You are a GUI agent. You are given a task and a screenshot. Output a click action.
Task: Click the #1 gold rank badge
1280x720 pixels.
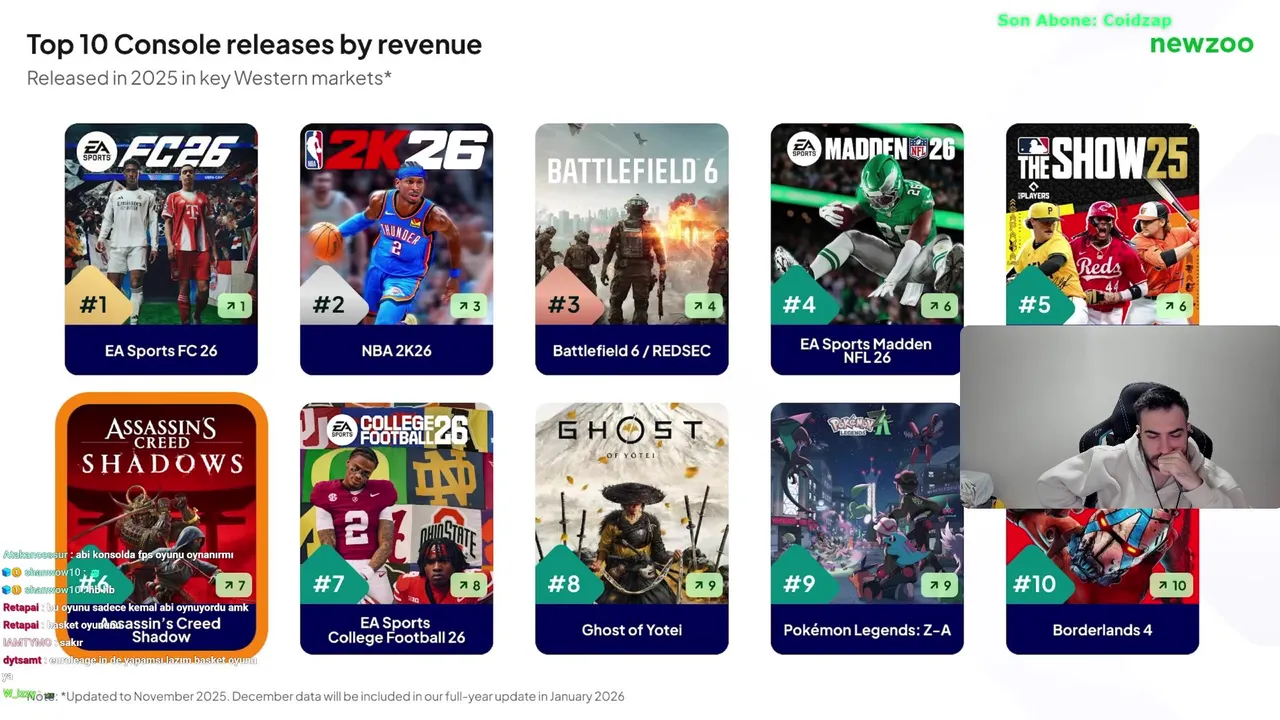pos(96,298)
